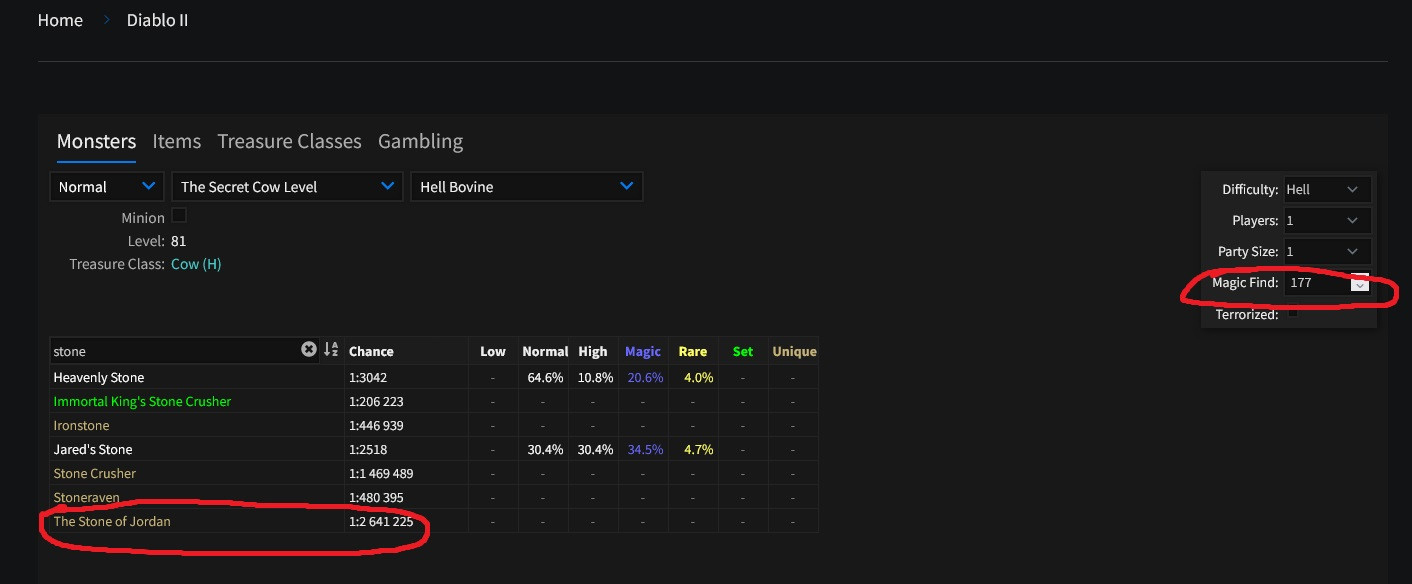Click the Magic Find input field

point(1315,283)
